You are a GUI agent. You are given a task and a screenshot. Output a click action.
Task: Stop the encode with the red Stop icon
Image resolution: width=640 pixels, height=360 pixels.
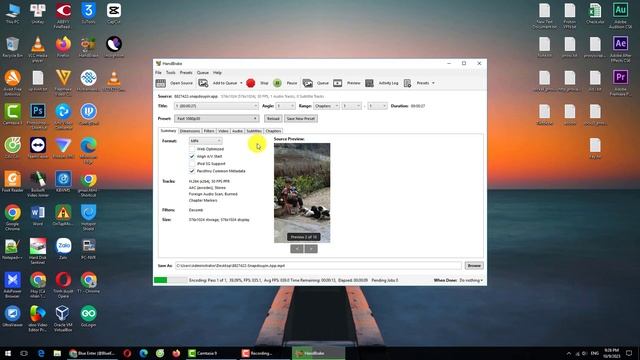click(251, 83)
